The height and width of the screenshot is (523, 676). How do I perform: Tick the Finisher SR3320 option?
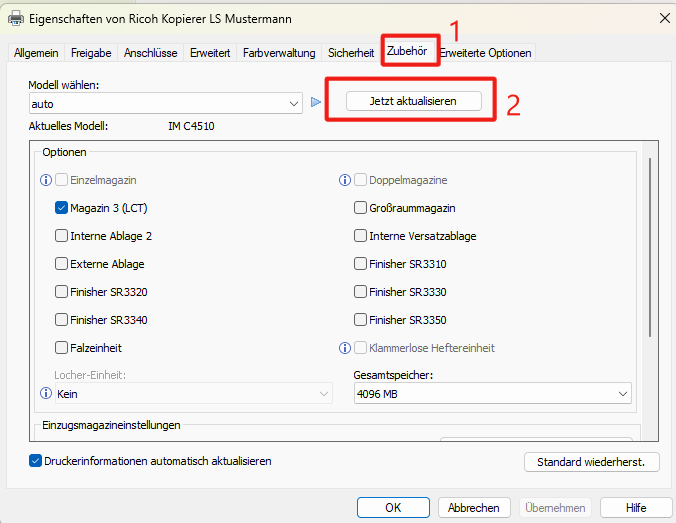[62, 292]
